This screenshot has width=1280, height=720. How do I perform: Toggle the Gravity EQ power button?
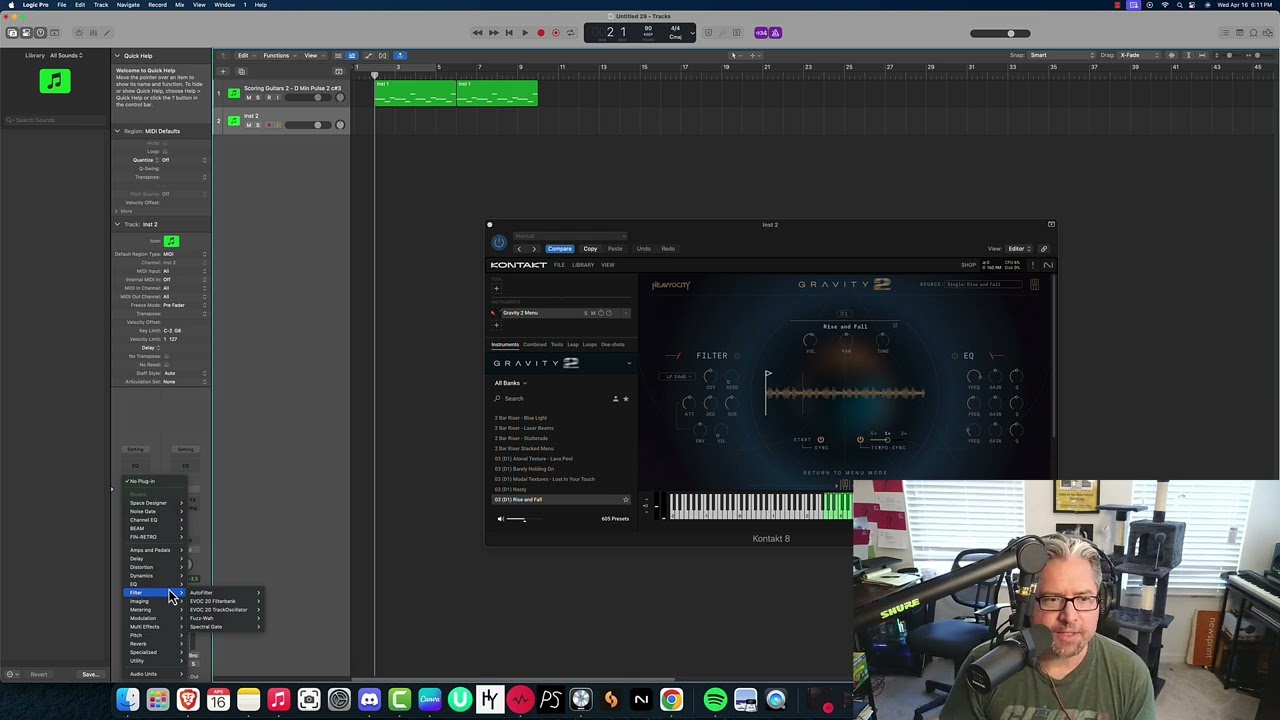click(x=954, y=356)
